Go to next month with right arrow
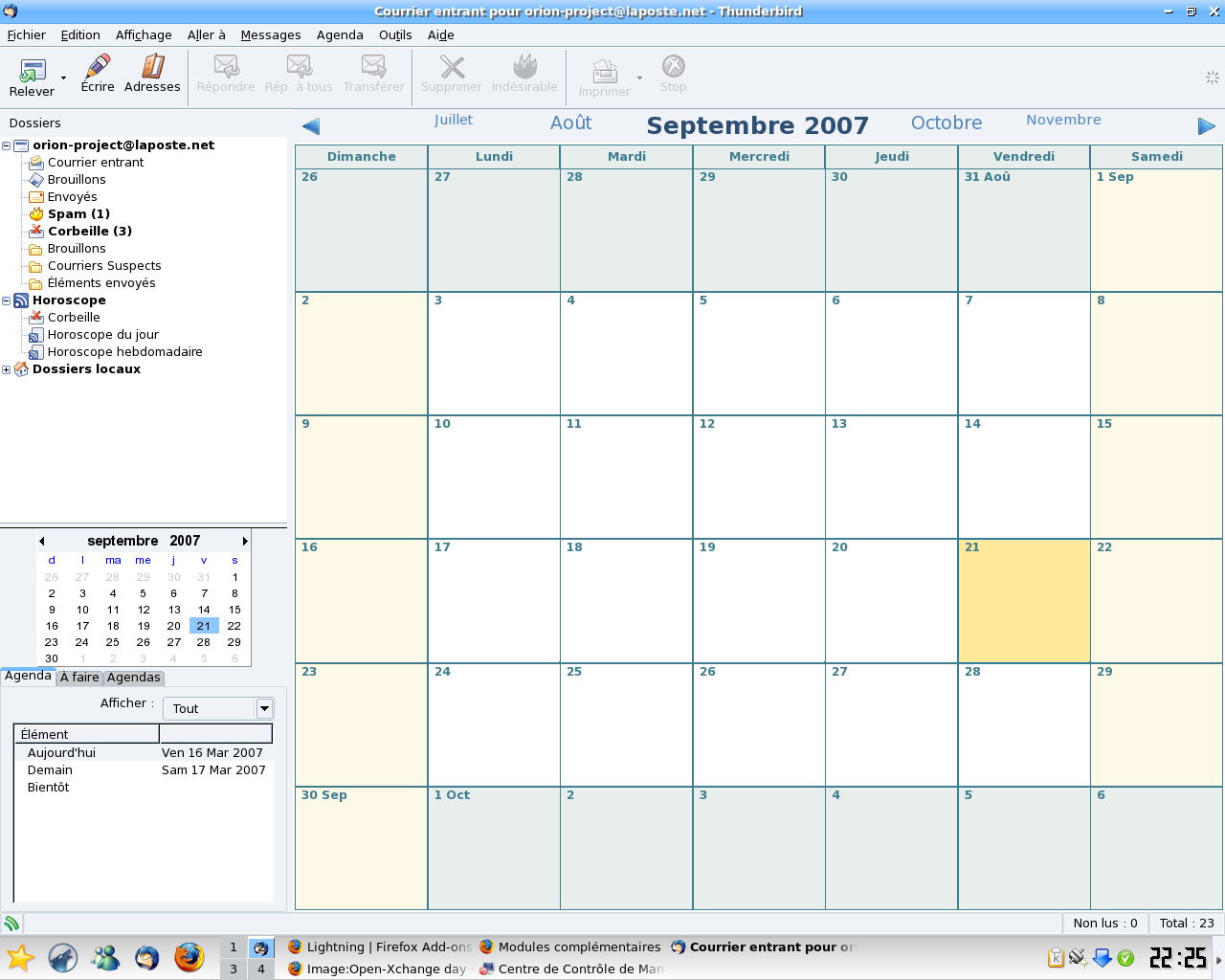This screenshot has height=980, width=1225. 1206,126
